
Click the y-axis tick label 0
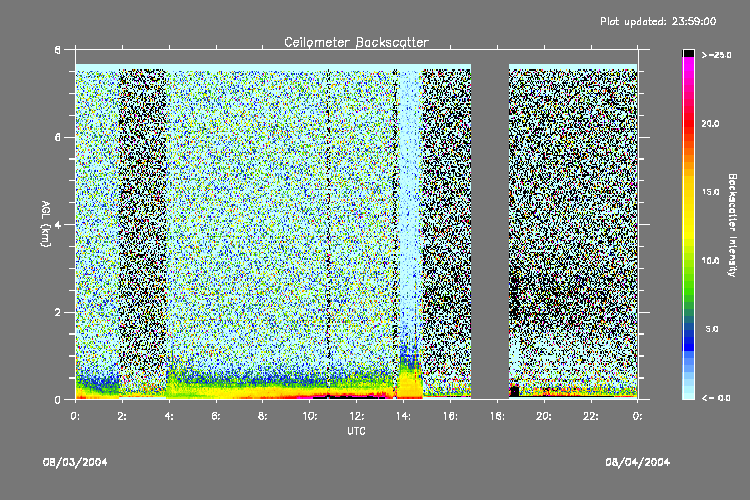click(x=57, y=400)
